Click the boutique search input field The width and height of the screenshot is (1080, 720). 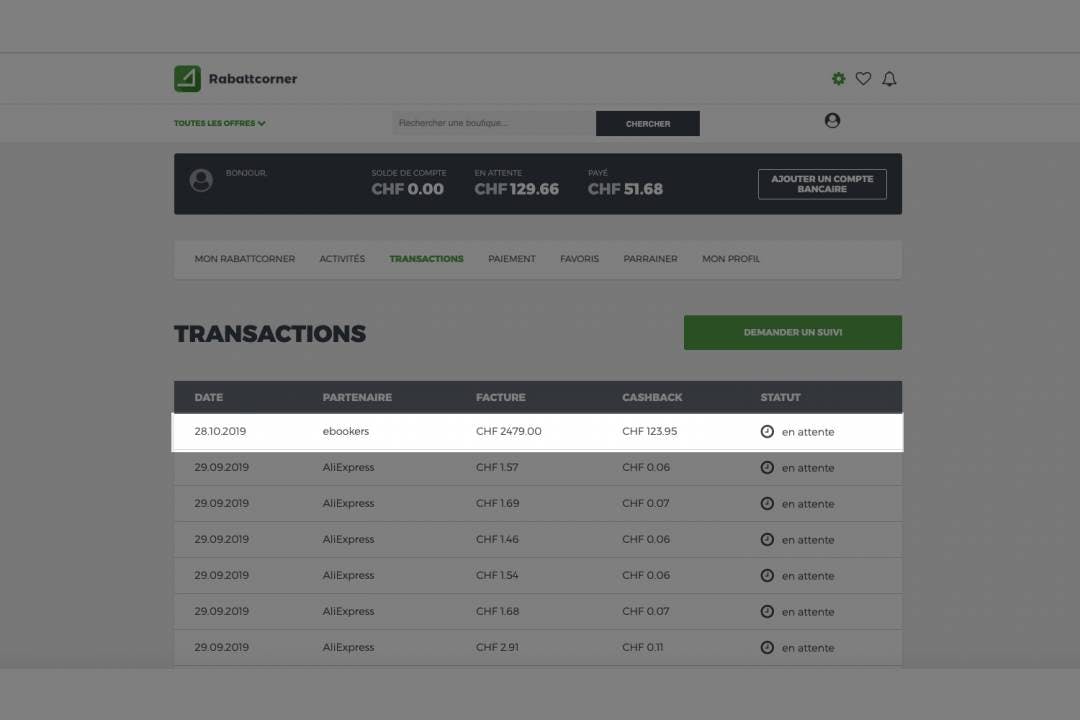pyautogui.click(x=494, y=122)
